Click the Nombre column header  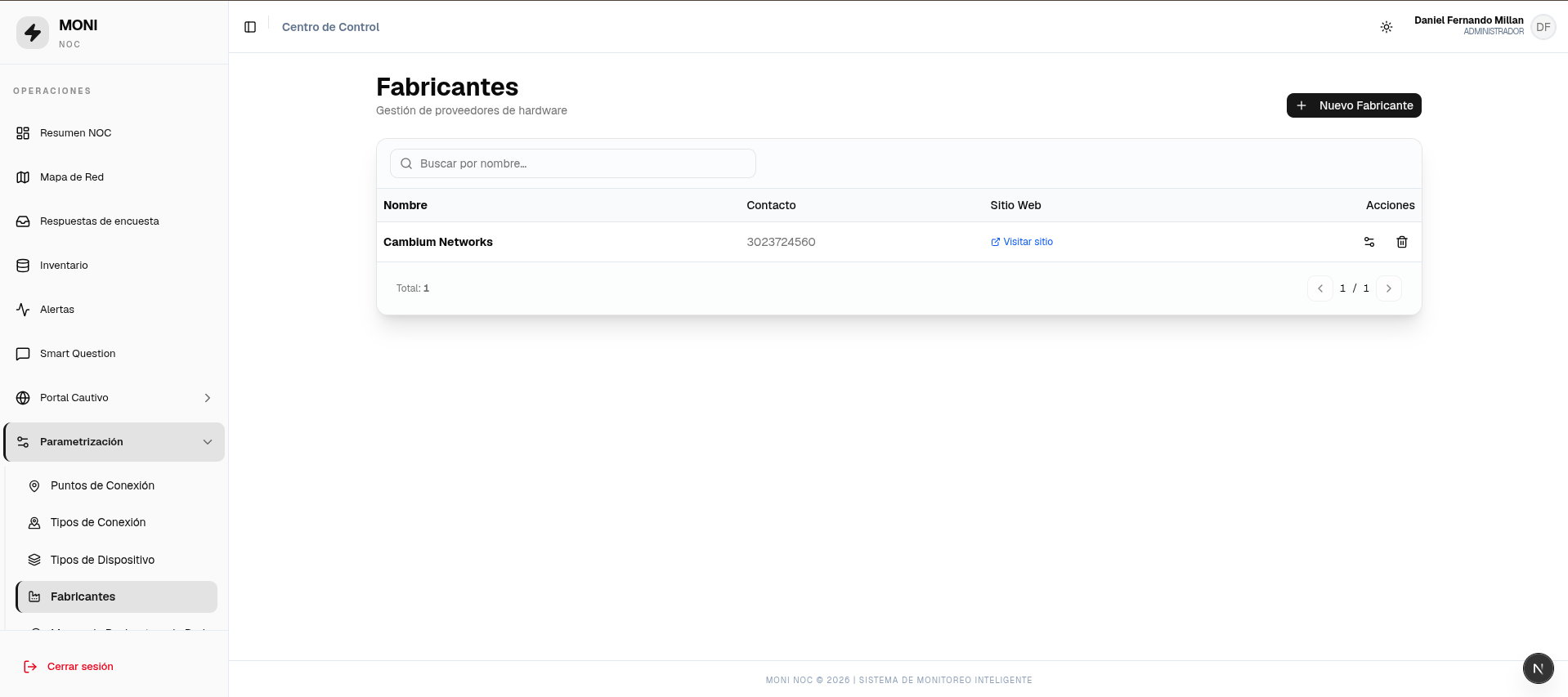[x=405, y=205]
